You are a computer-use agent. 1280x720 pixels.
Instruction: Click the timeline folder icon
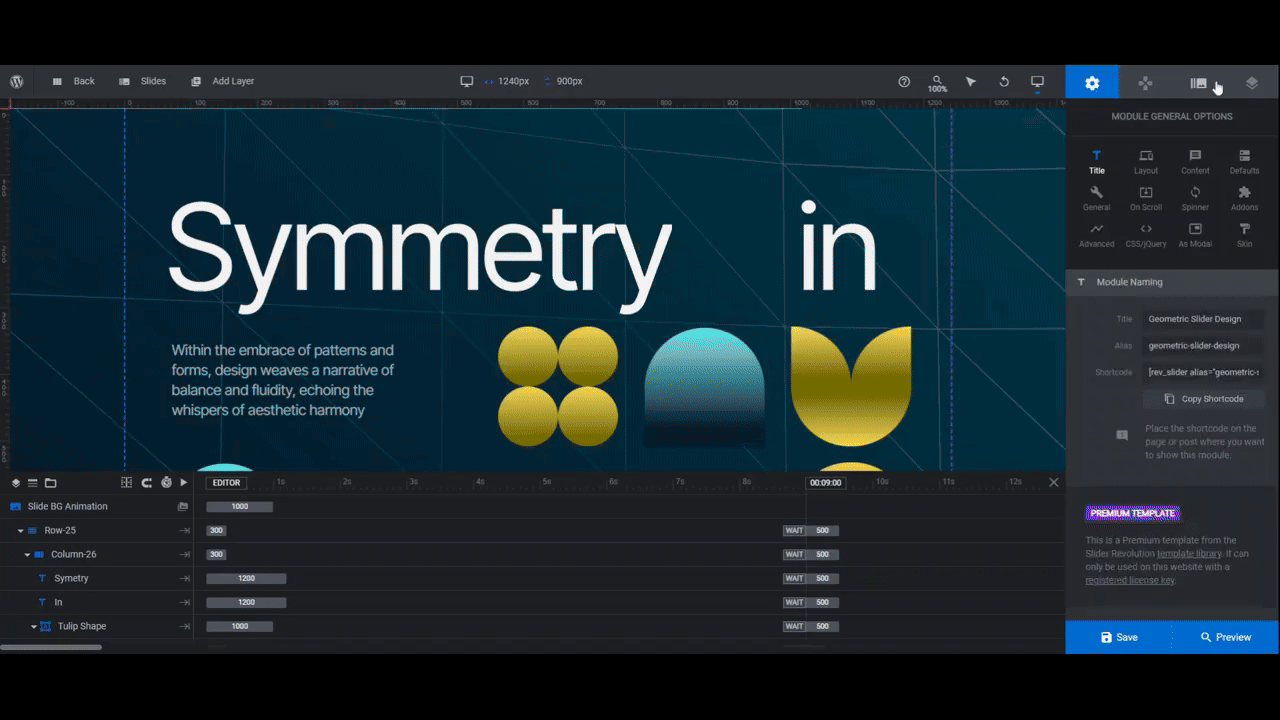point(50,483)
